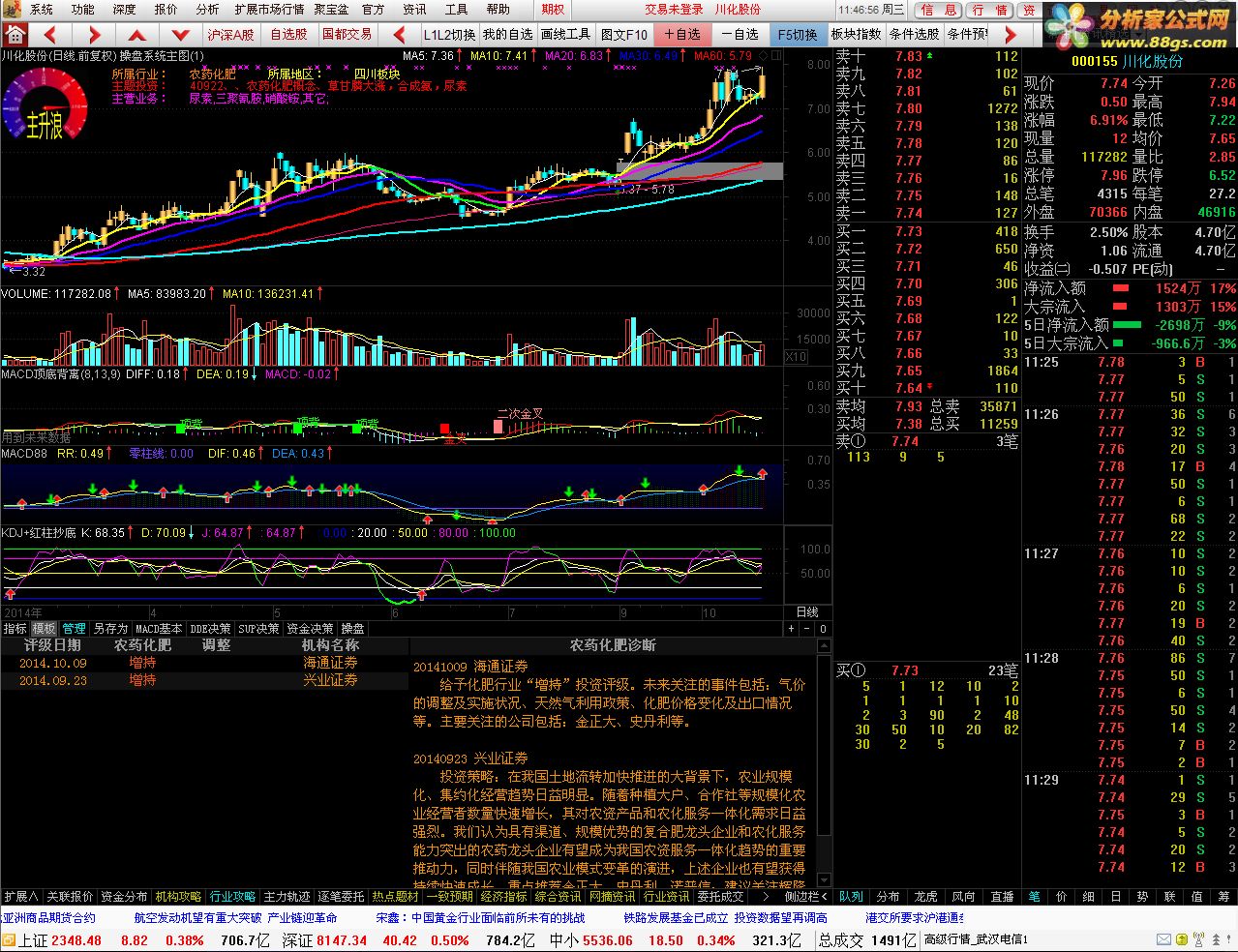Select the 行业攻略 bottom tab
1238x952 pixels.
coord(232,897)
